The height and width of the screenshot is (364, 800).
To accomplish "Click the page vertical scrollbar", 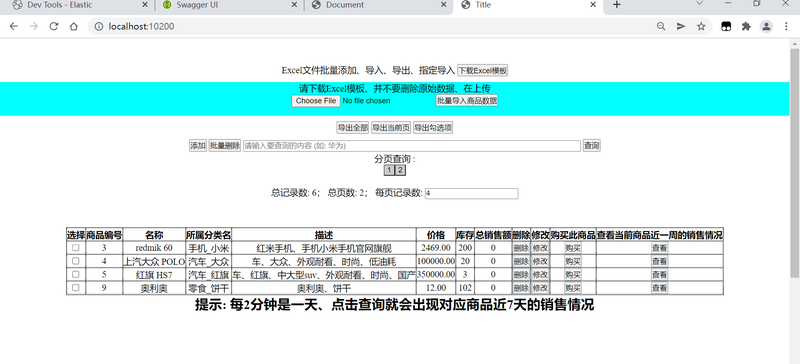I will coord(795,163).
